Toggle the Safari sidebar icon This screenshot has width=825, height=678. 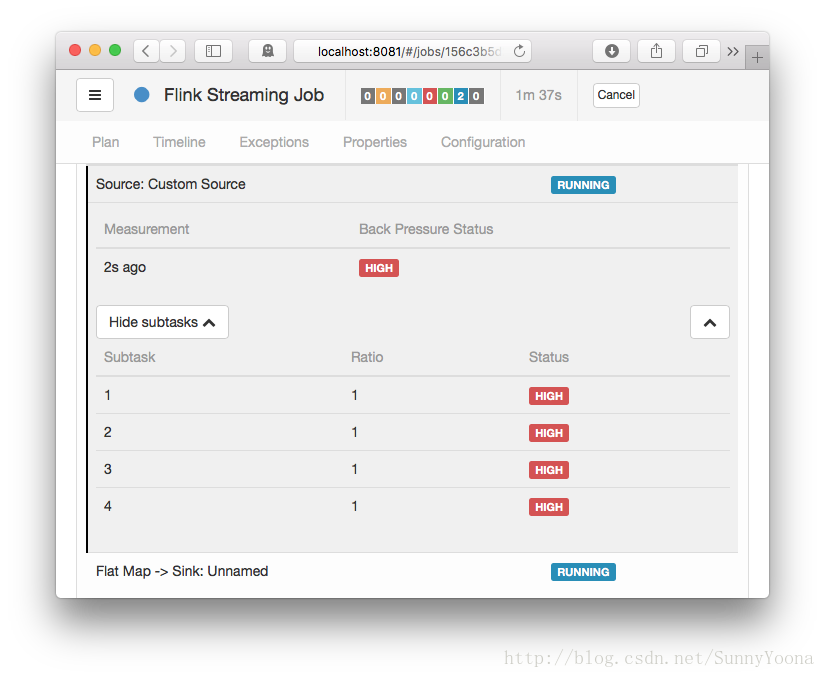(x=213, y=51)
